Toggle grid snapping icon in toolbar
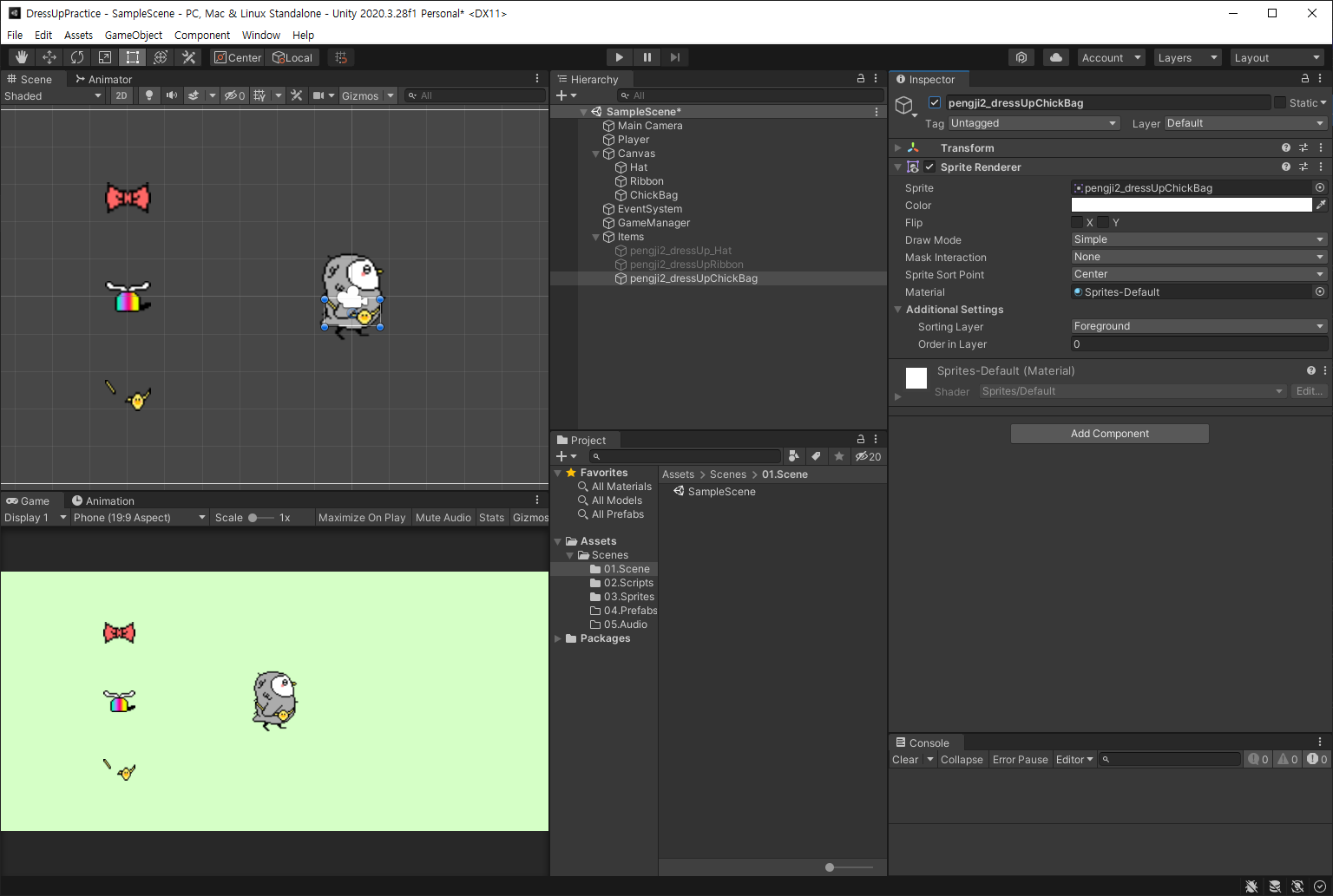Screen dimensions: 1333x896 341,57
